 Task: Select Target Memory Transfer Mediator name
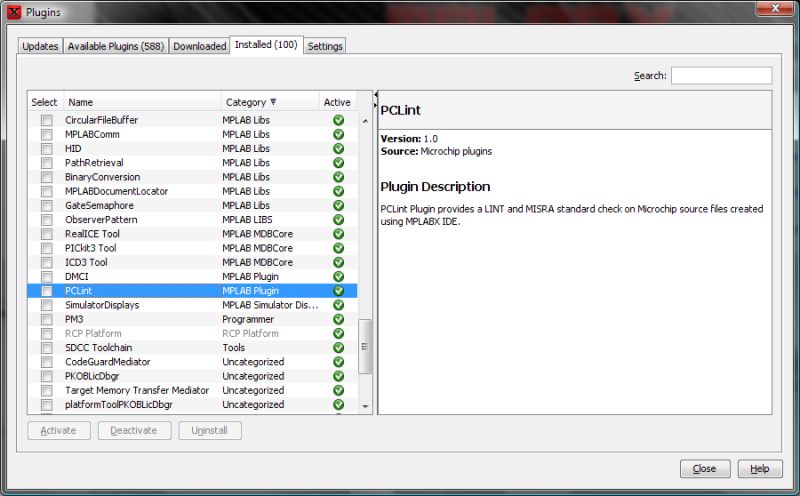click(137, 390)
